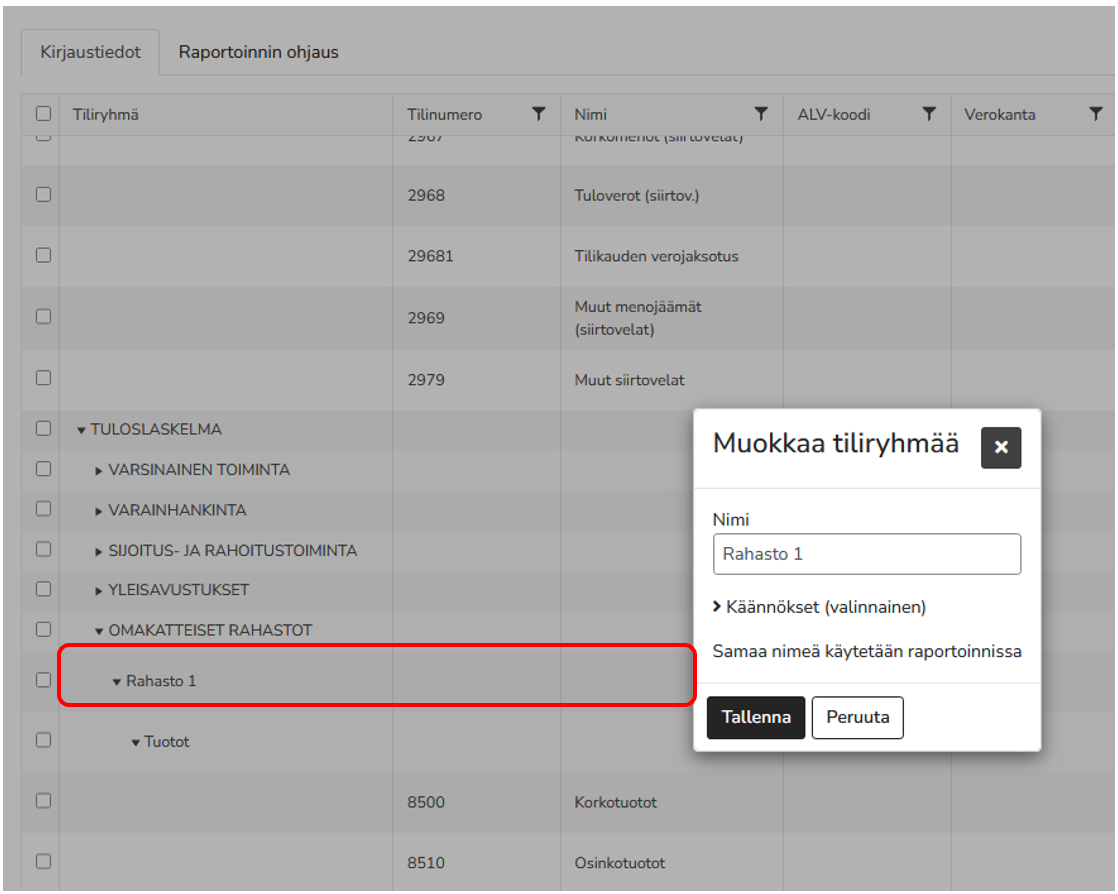Check the VARAINHANKINTA row checkbox
Image resolution: width=1118 pixels, height=894 pixels.
[43, 509]
